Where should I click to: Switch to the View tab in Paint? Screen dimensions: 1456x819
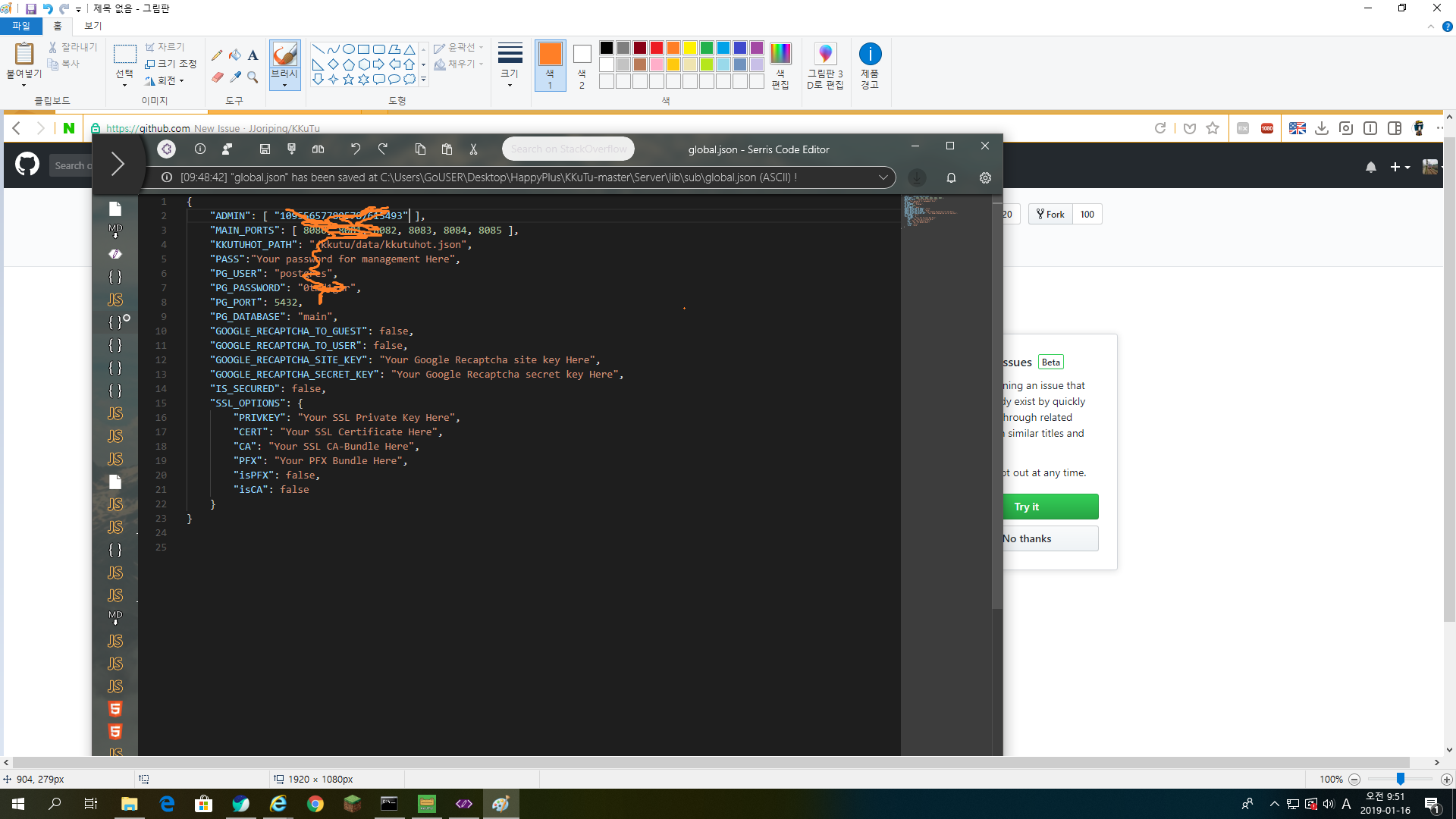93,26
